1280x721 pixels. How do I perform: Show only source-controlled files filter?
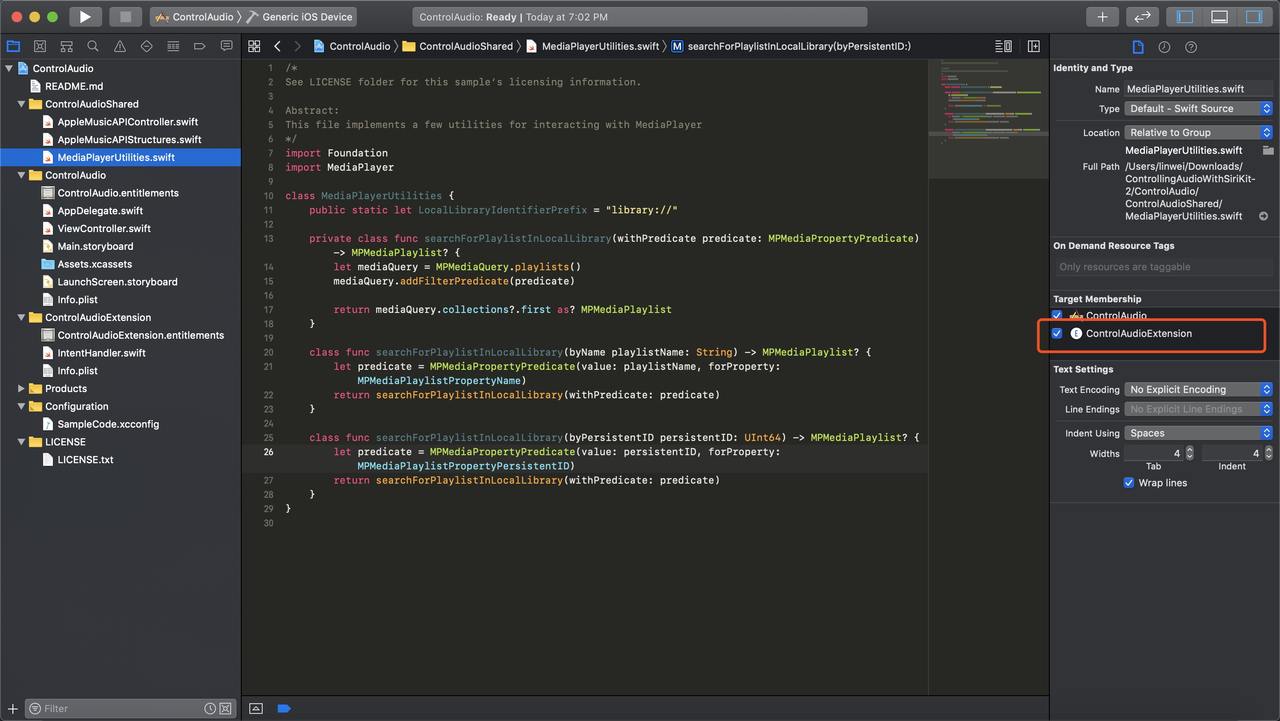pos(225,708)
